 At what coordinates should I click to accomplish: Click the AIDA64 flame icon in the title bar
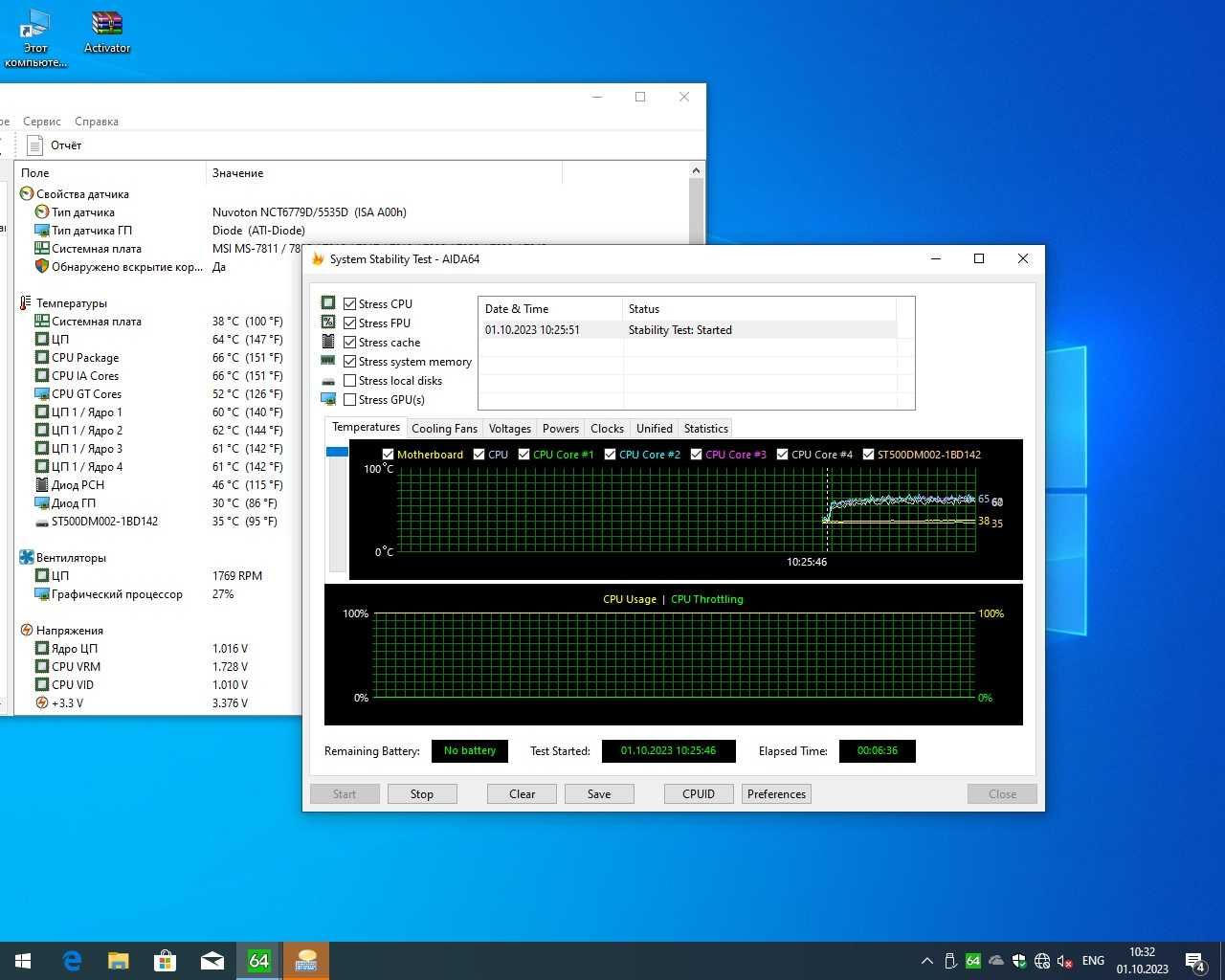(x=318, y=258)
